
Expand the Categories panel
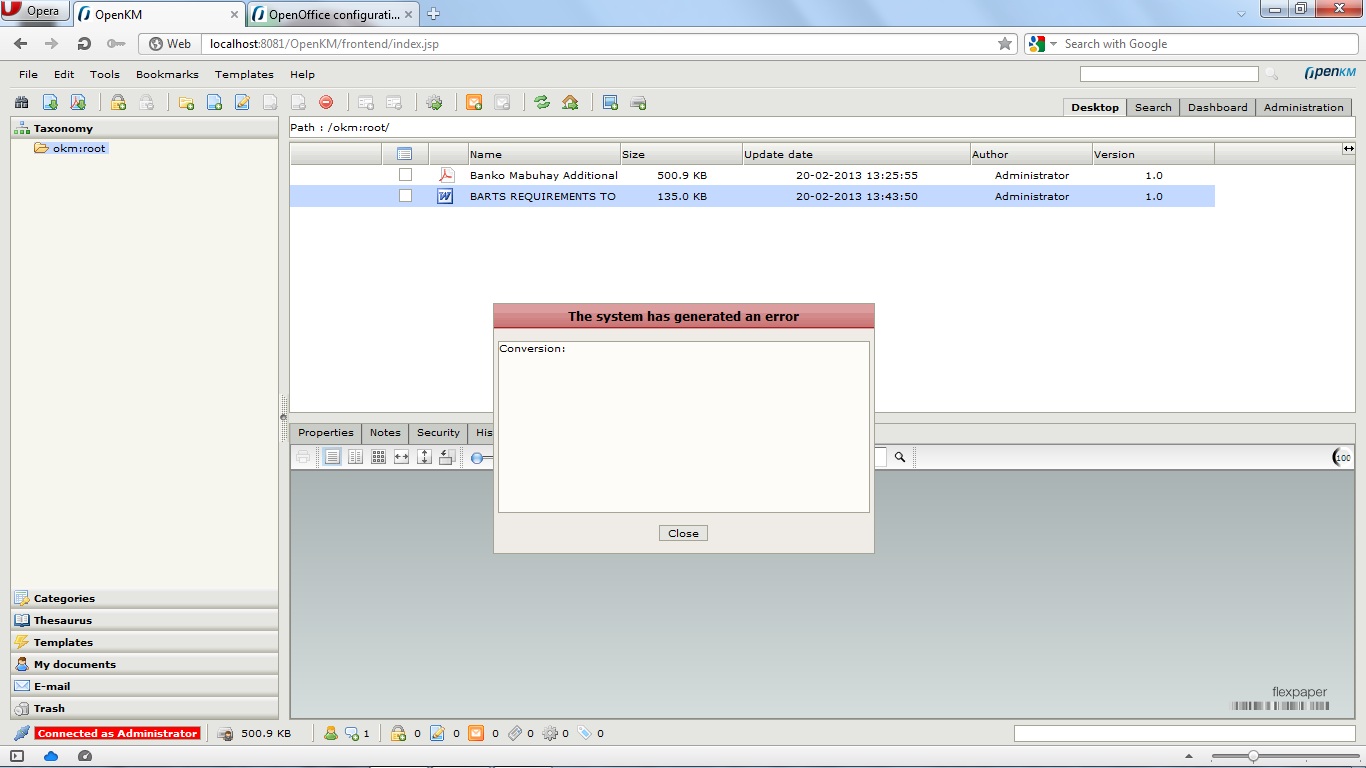coord(64,598)
